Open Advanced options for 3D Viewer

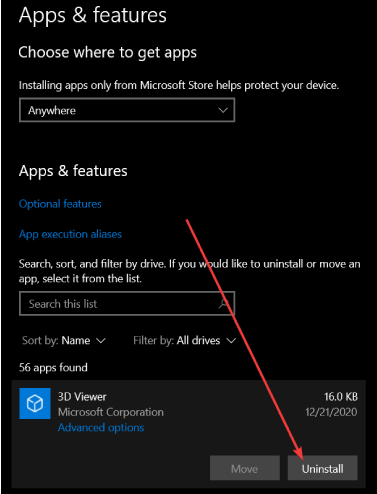(101, 427)
